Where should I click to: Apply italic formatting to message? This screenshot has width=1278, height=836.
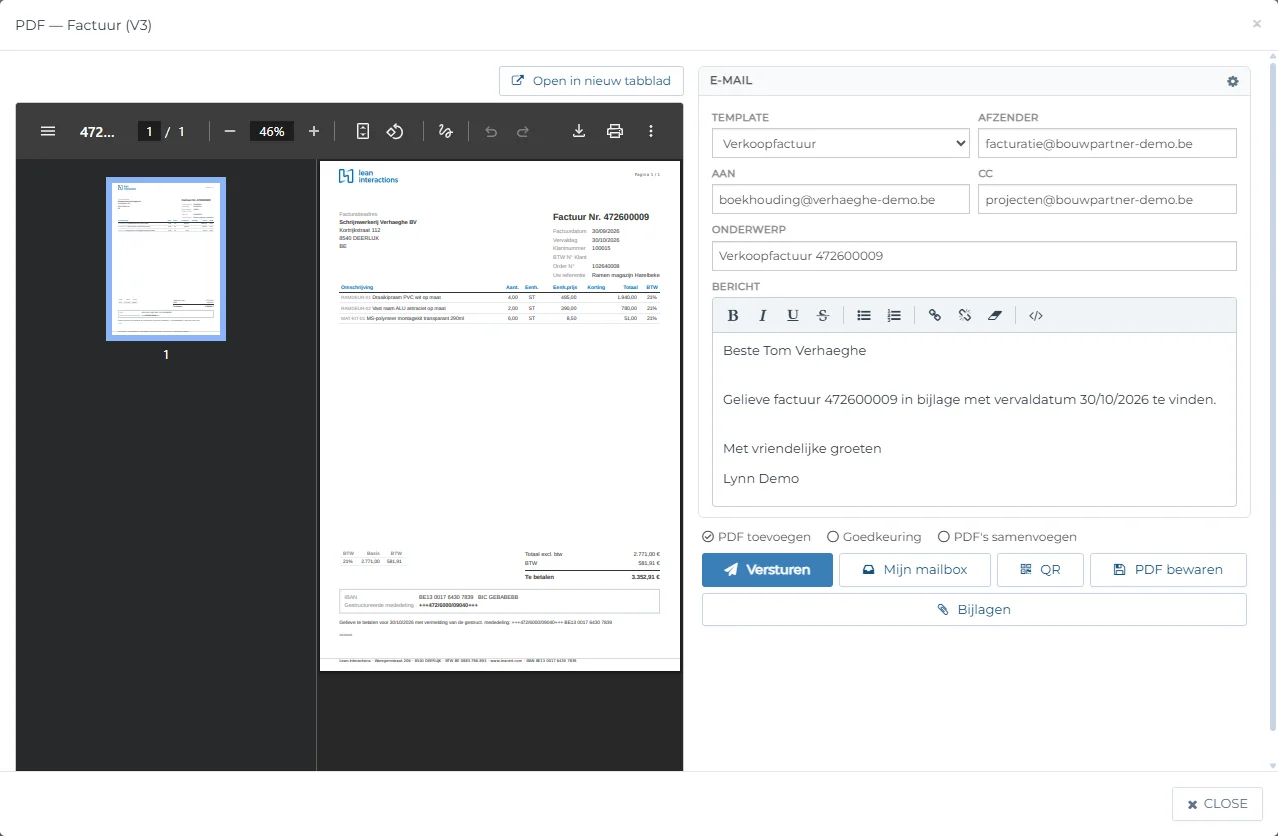(x=763, y=315)
